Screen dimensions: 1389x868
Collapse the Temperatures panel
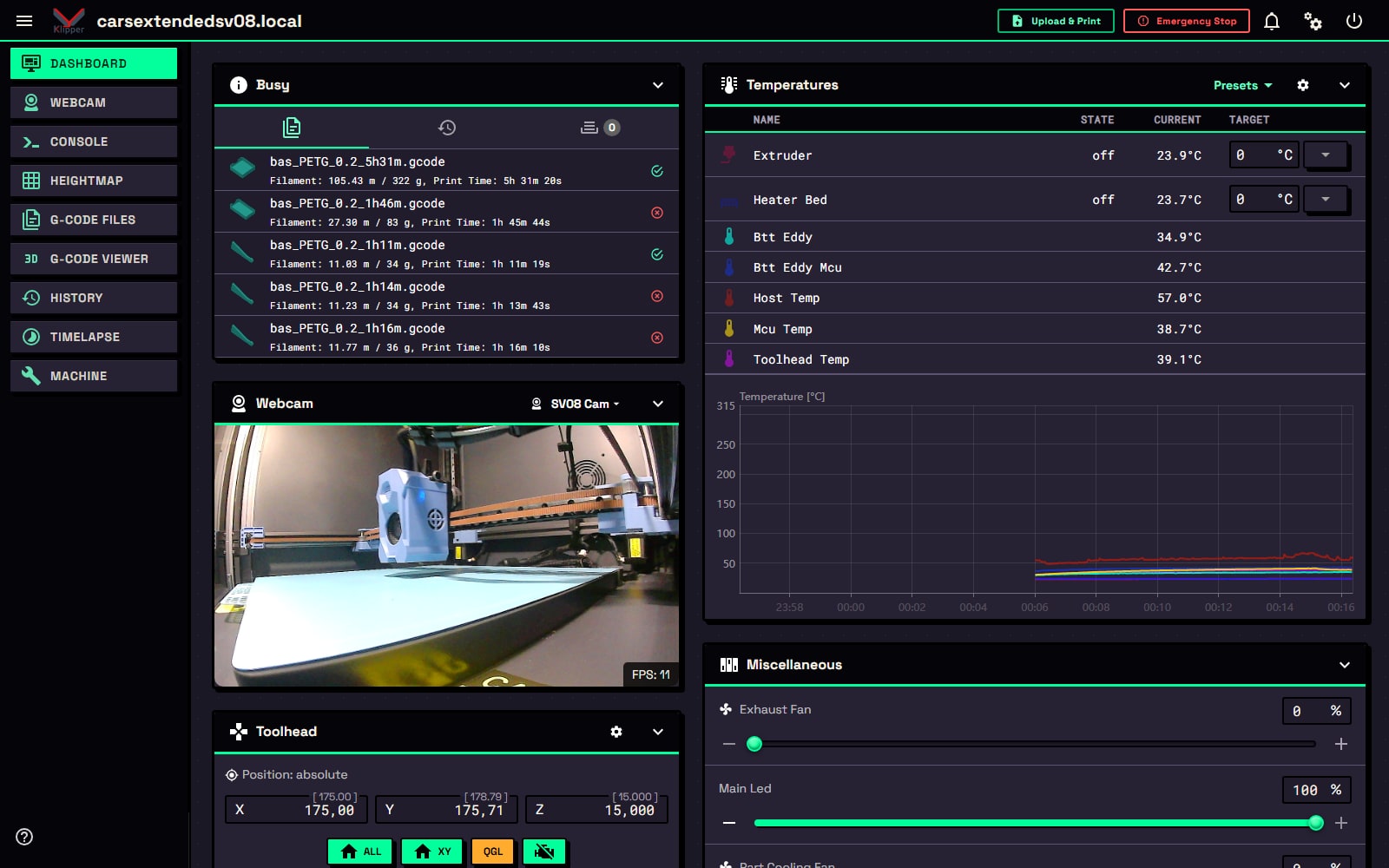click(x=1345, y=85)
